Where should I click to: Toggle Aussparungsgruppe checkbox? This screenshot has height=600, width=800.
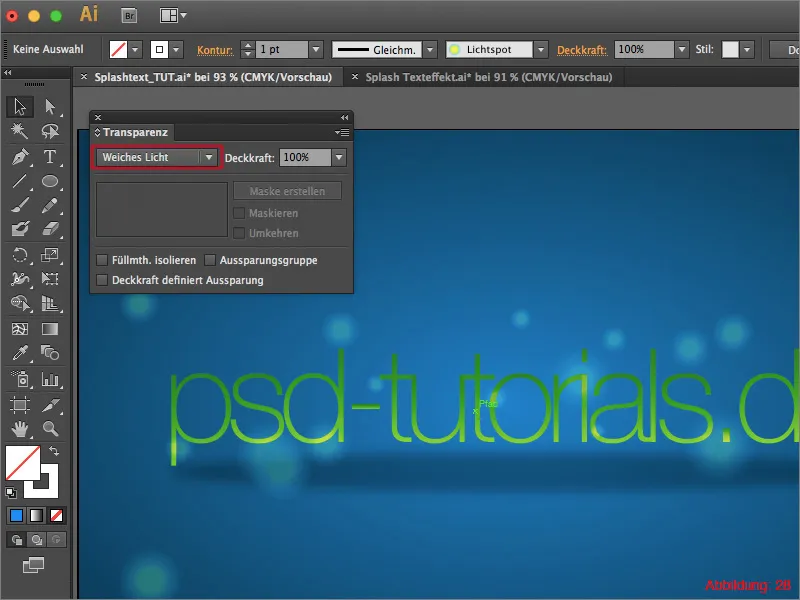[210, 260]
